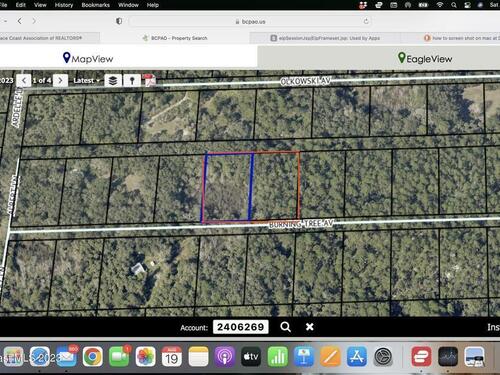Open Podcasts from the dock
Screen dimensions: 500x375
pos(225,356)
